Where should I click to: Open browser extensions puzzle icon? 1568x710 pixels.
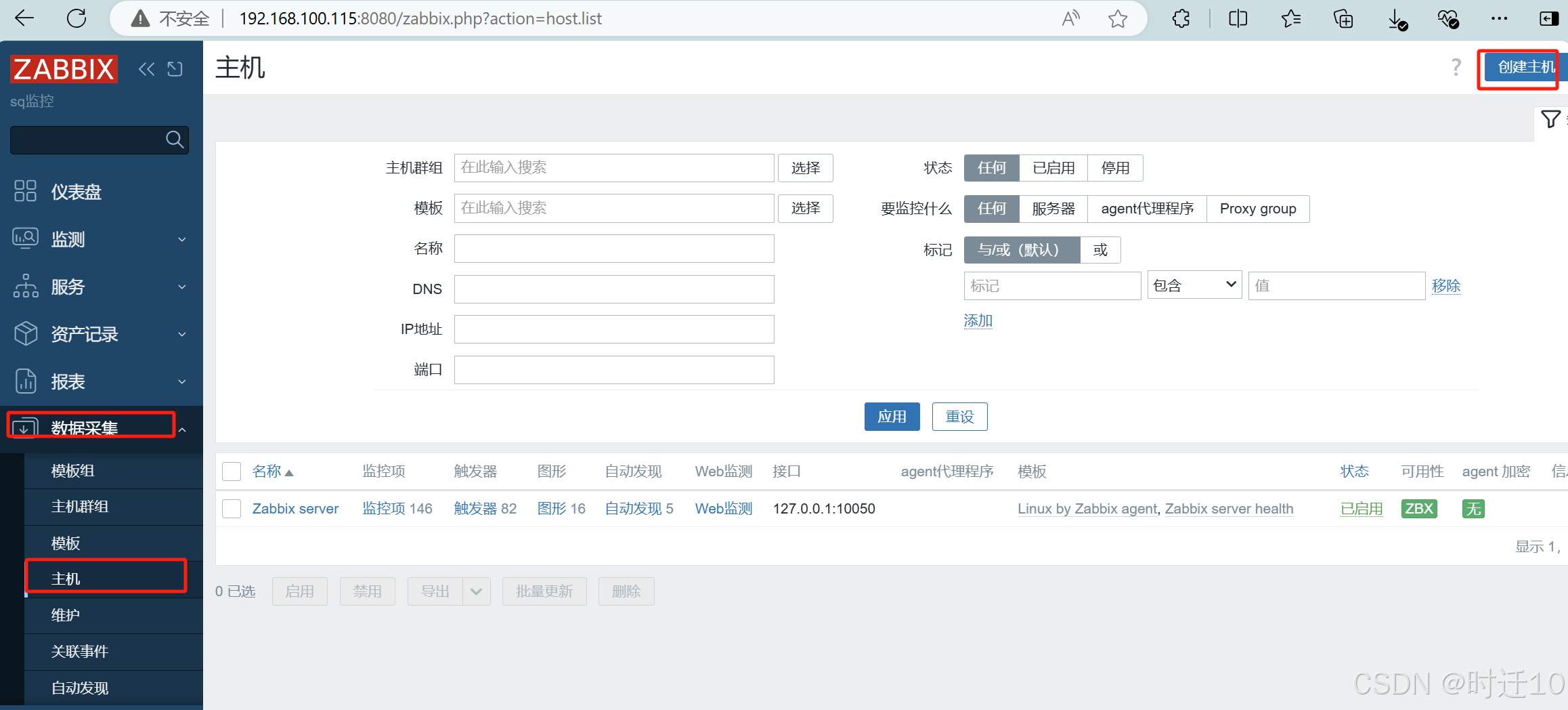click(x=1181, y=18)
